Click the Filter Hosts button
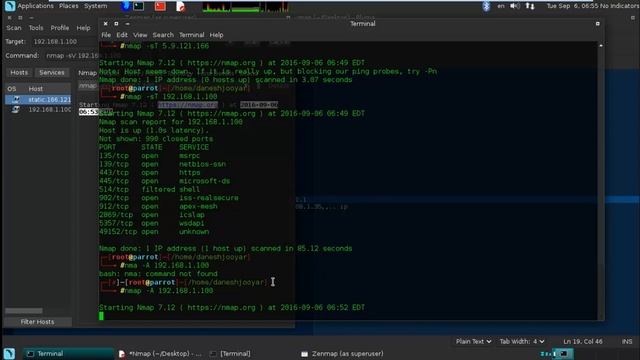 (38, 322)
